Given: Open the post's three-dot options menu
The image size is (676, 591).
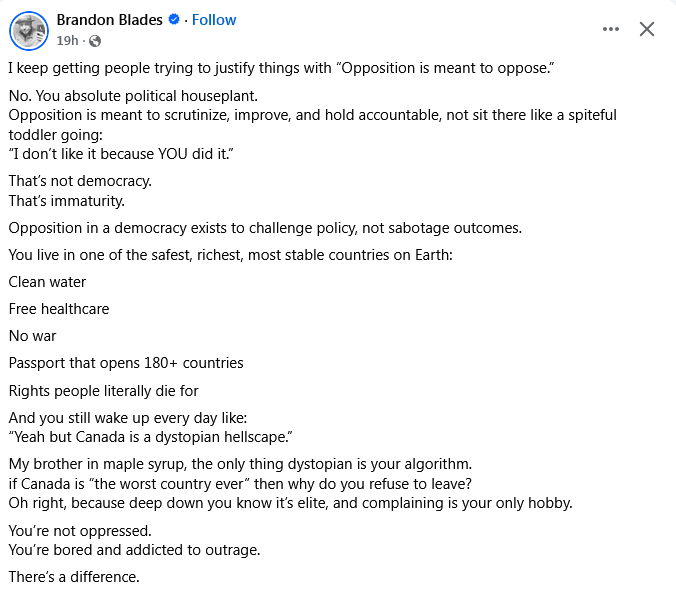Looking at the screenshot, I should pyautogui.click(x=611, y=29).
